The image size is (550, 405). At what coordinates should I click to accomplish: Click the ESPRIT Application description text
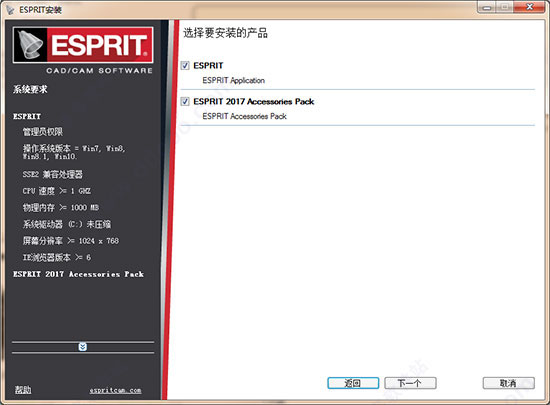point(234,80)
